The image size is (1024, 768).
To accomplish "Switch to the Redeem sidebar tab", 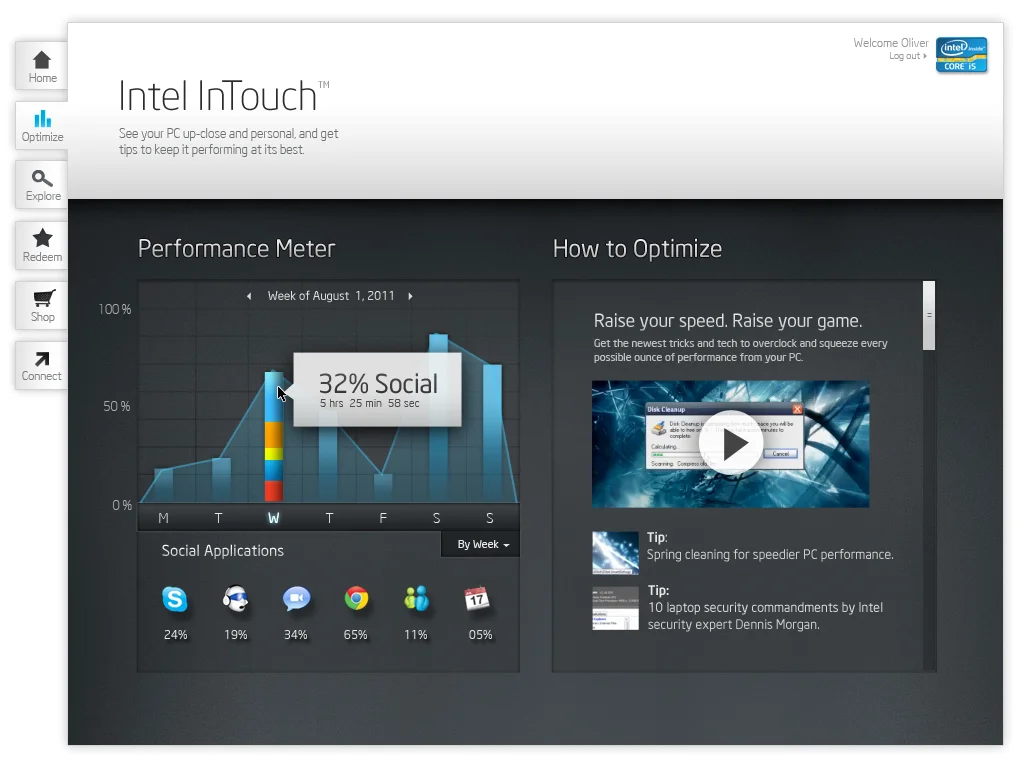I will click(x=42, y=246).
